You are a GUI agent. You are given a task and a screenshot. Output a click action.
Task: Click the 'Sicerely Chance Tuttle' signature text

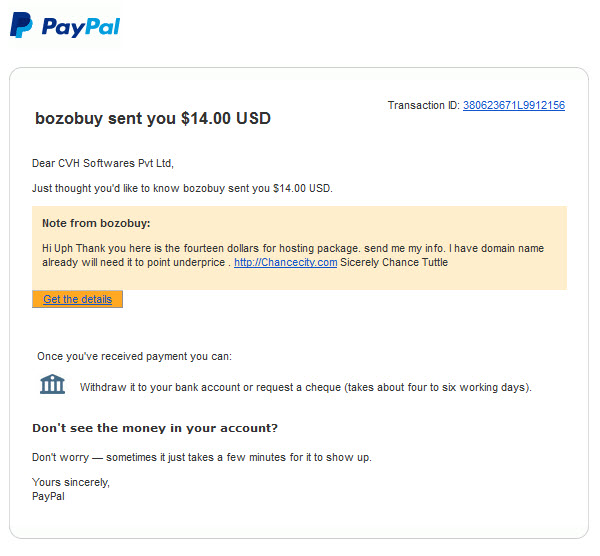pos(394,263)
